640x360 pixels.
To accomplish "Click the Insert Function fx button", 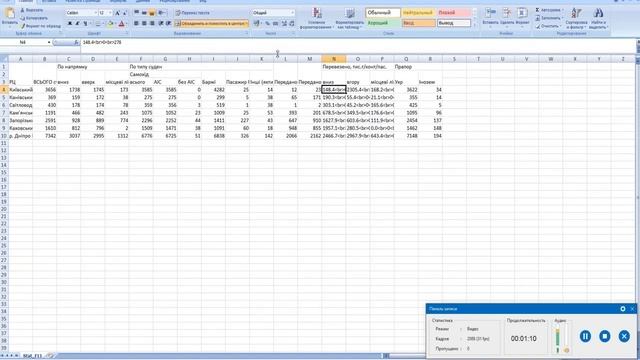I will pyautogui.click(x=76, y=42).
